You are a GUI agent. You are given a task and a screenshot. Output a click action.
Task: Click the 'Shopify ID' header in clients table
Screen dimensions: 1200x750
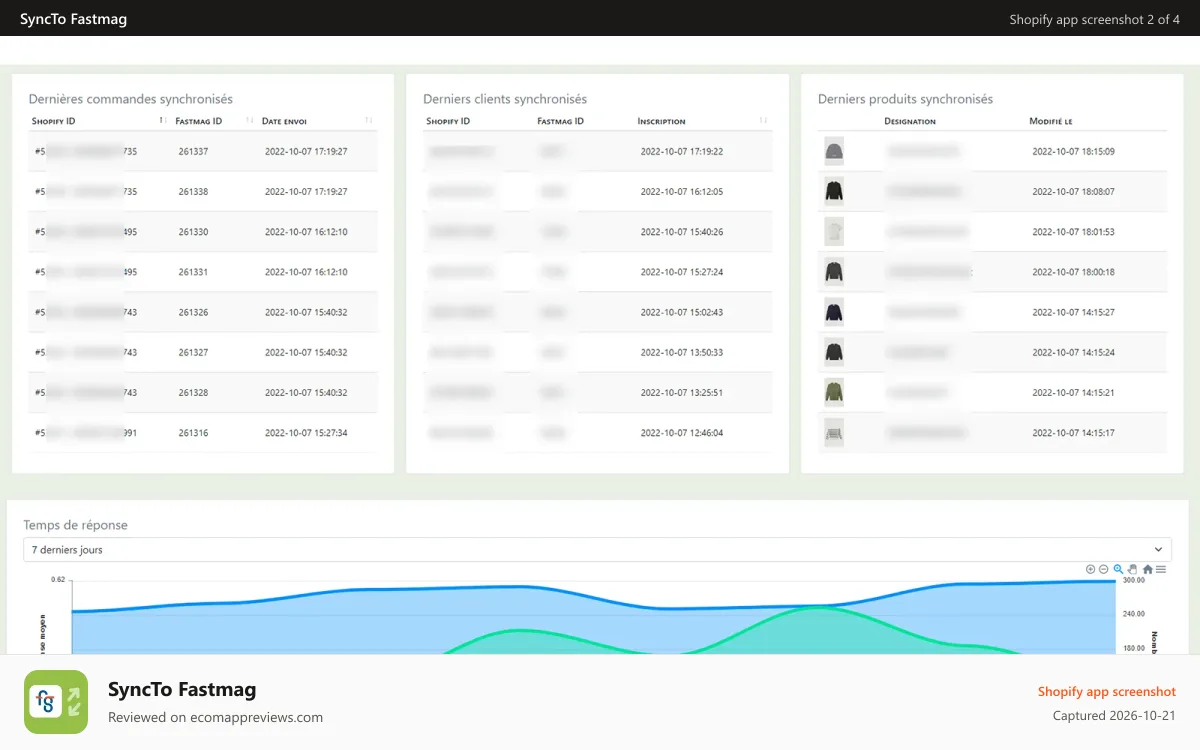pos(448,121)
